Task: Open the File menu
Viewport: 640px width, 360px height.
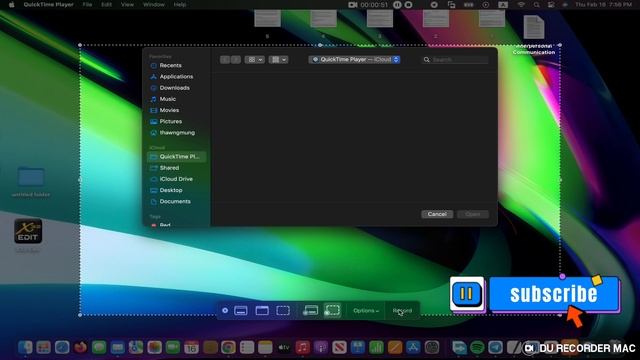Action: click(87, 4)
